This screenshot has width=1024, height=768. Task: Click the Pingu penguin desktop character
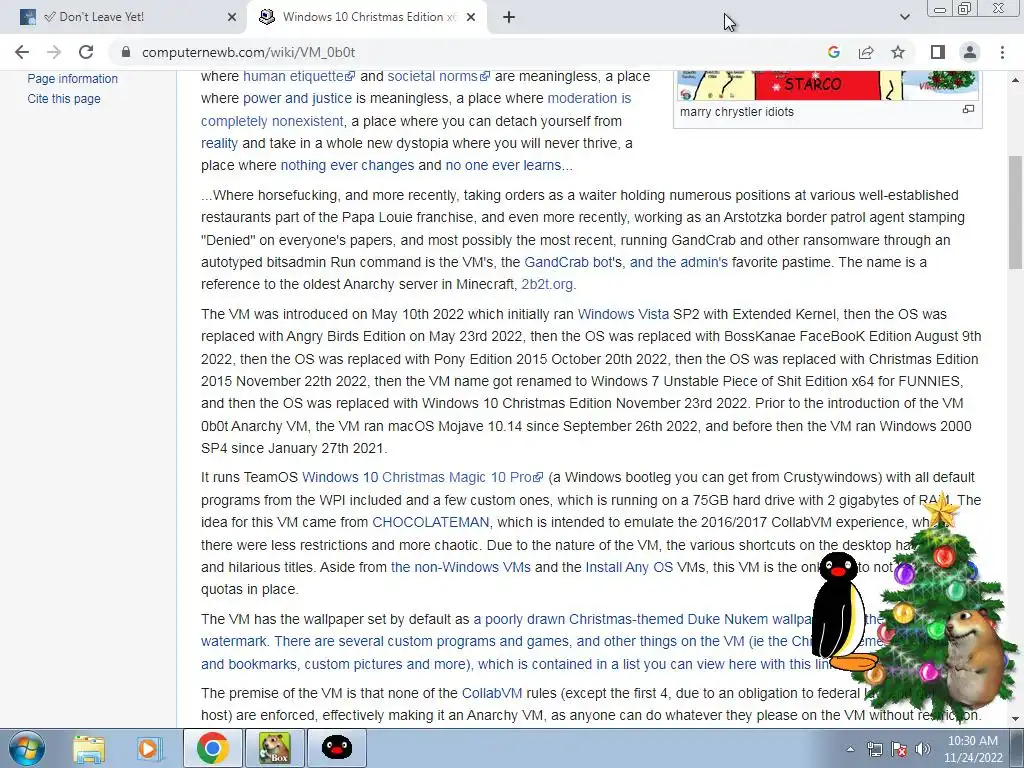pyautogui.click(x=840, y=612)
